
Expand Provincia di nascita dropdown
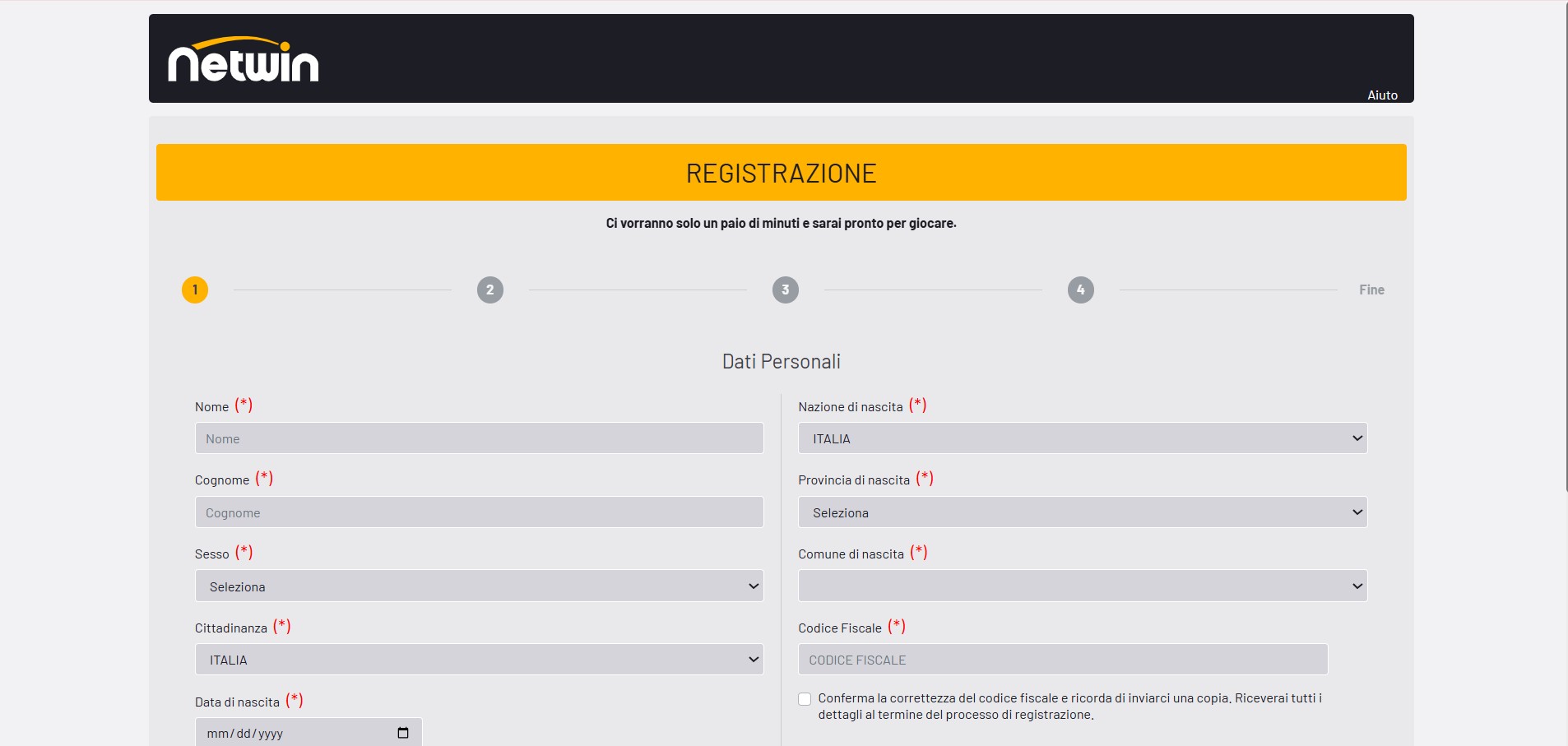[1082, 512]
